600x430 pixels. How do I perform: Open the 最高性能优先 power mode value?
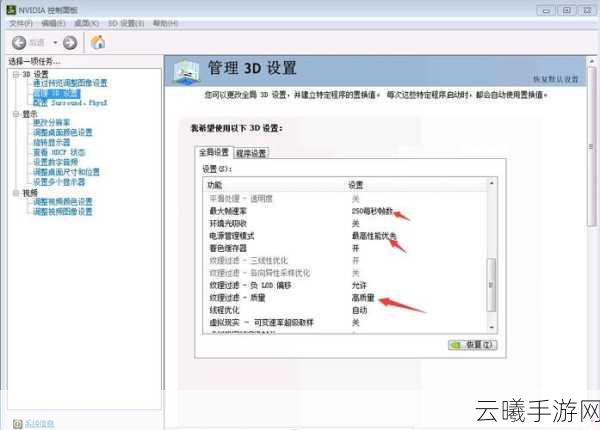[x=373, y=236]
